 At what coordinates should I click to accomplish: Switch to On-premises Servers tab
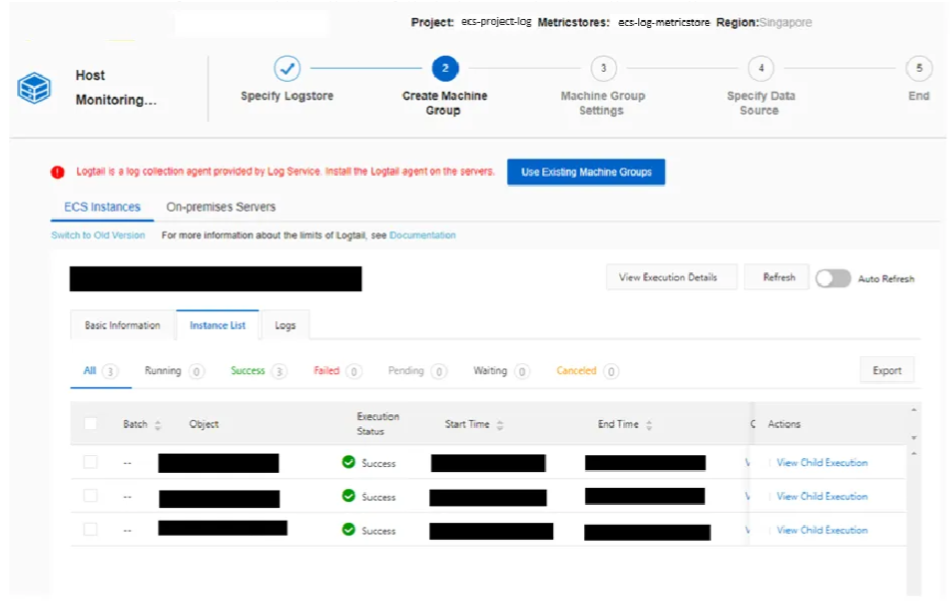(x=221, y=207)
